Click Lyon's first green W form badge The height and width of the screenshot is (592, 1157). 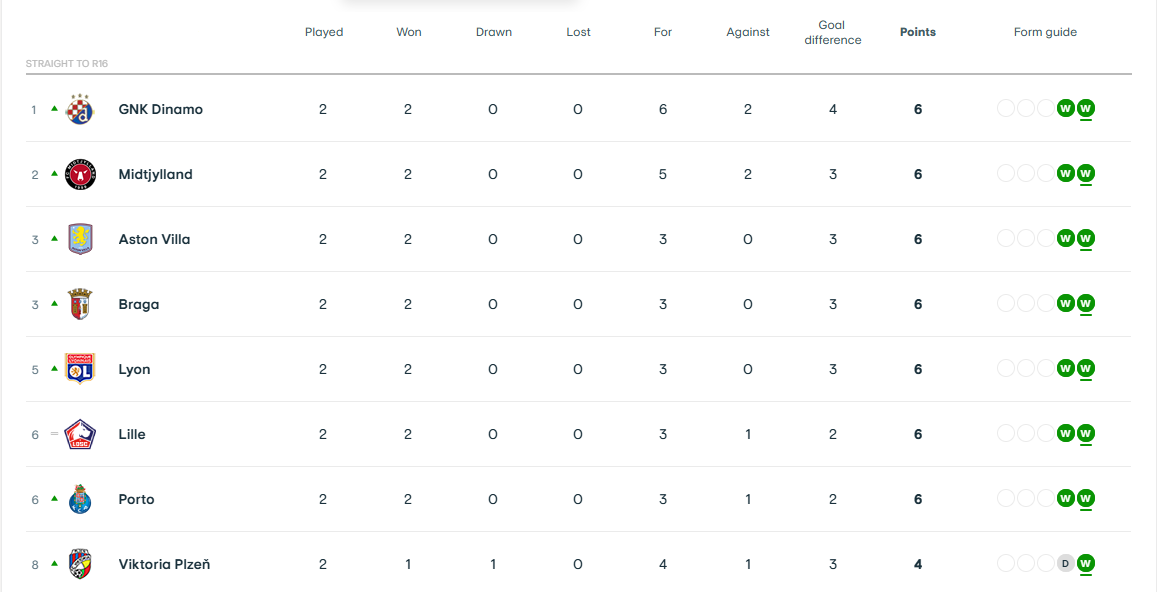click(1065, 368)
